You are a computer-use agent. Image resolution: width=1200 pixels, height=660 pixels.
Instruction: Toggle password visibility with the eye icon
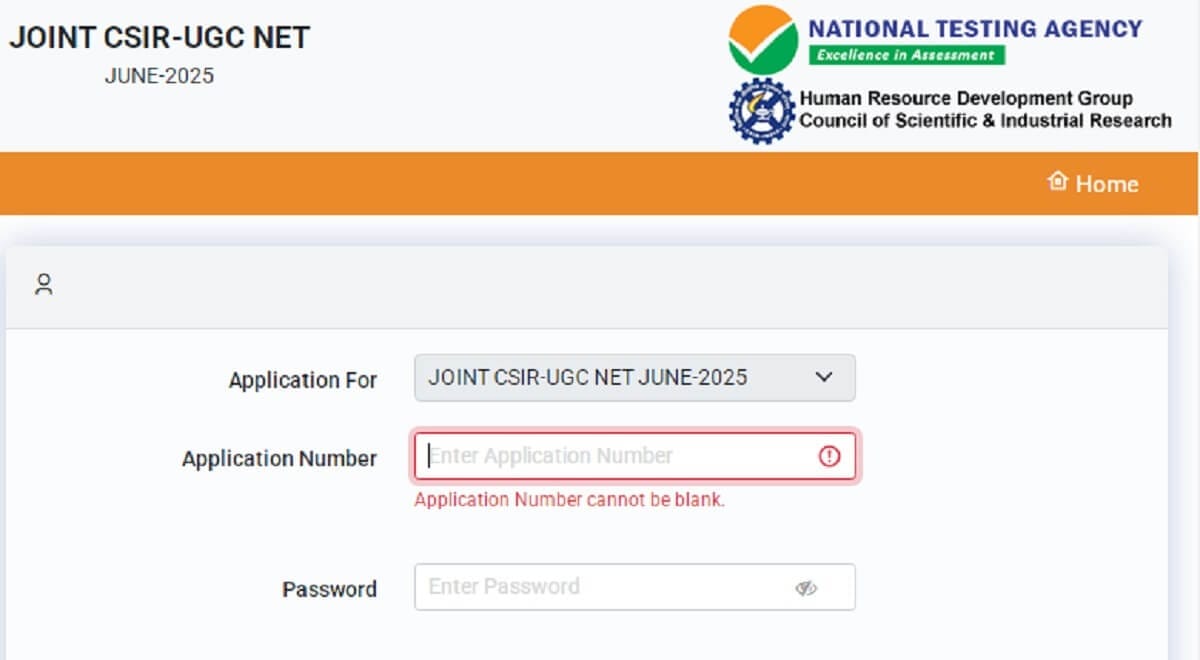click(x=806, y=588)
